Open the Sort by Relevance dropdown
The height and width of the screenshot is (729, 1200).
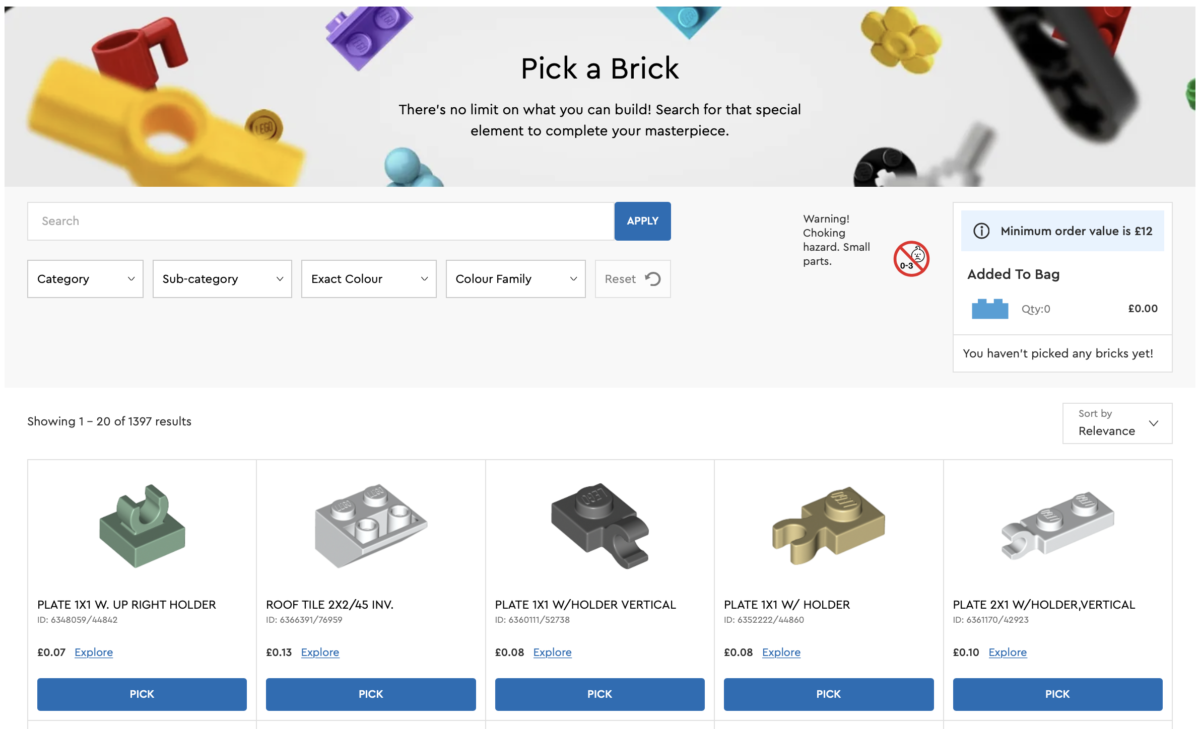pyautogui.click(x=1117, y=423)
